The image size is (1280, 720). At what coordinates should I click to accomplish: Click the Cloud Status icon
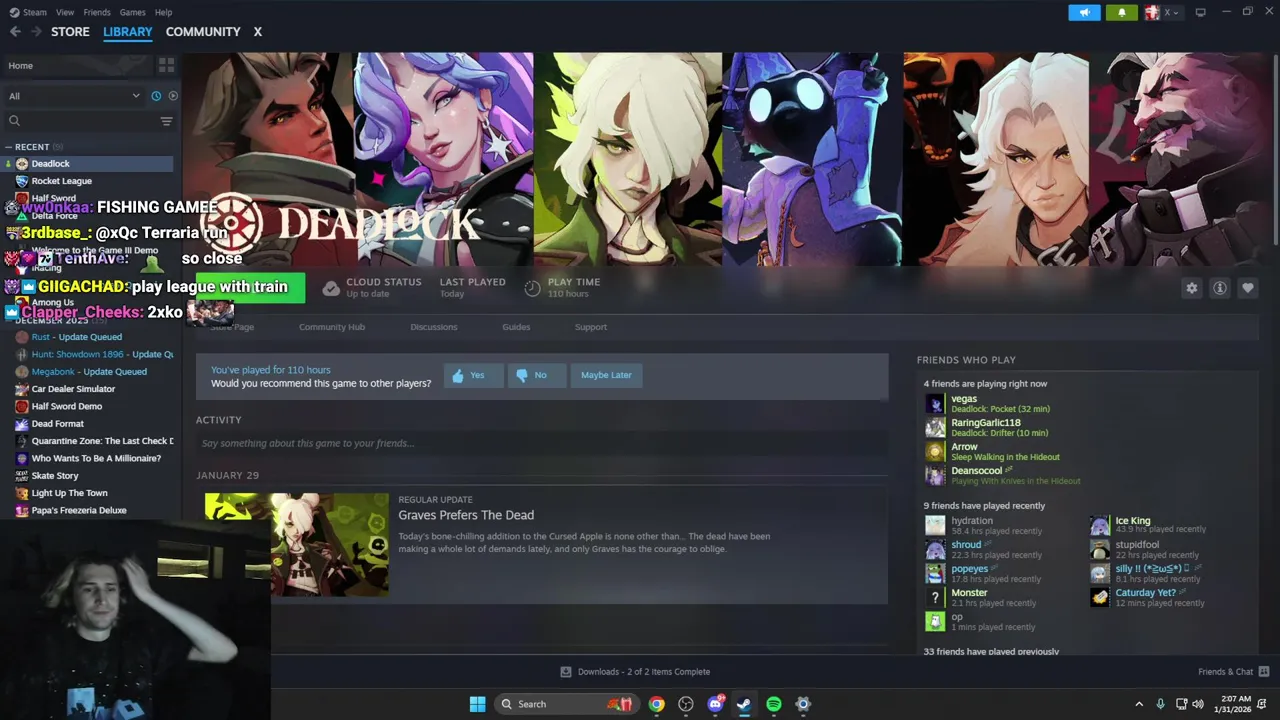331,288
